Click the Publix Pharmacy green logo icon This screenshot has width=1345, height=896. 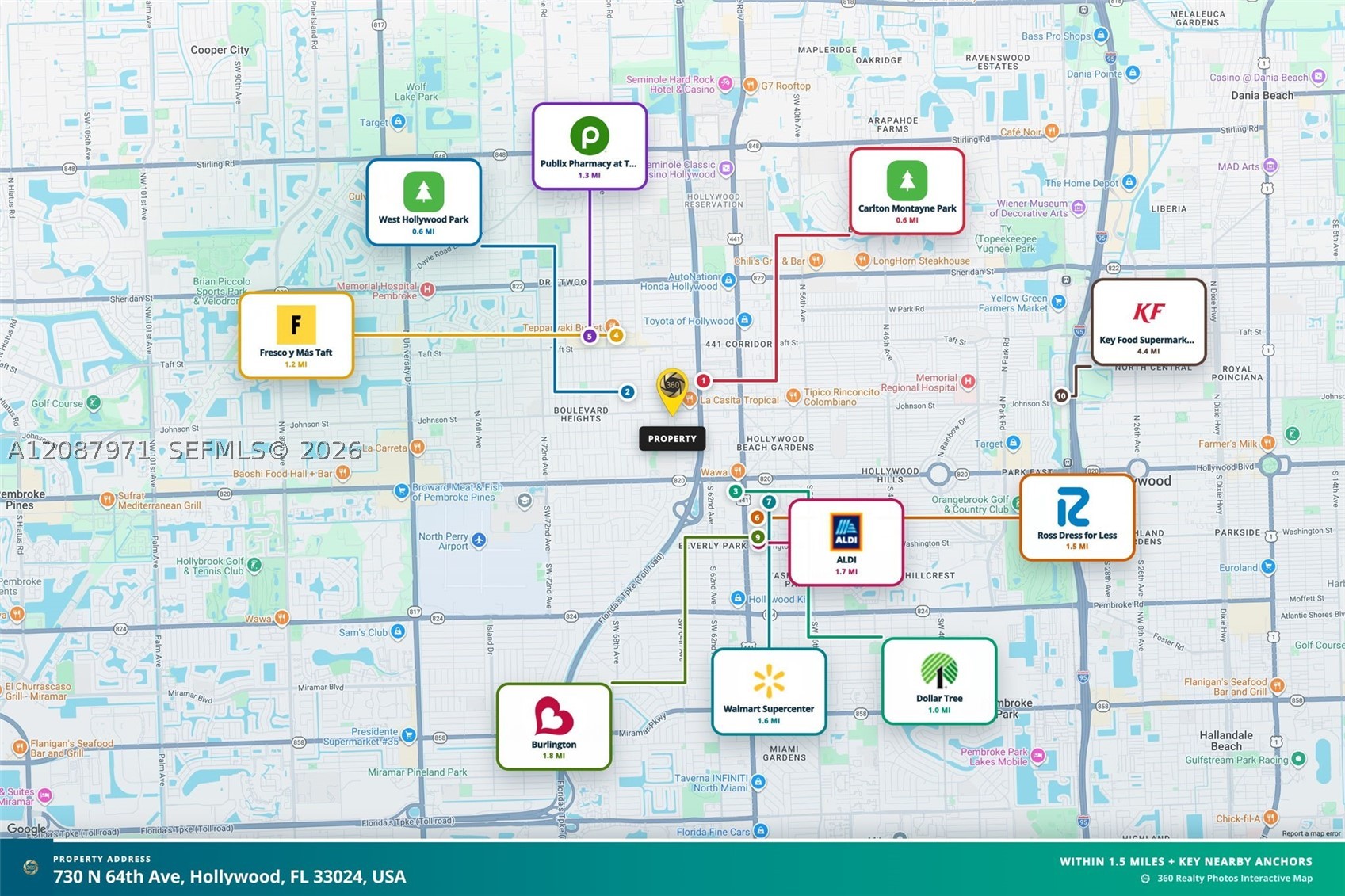click(x=590, y=135)
